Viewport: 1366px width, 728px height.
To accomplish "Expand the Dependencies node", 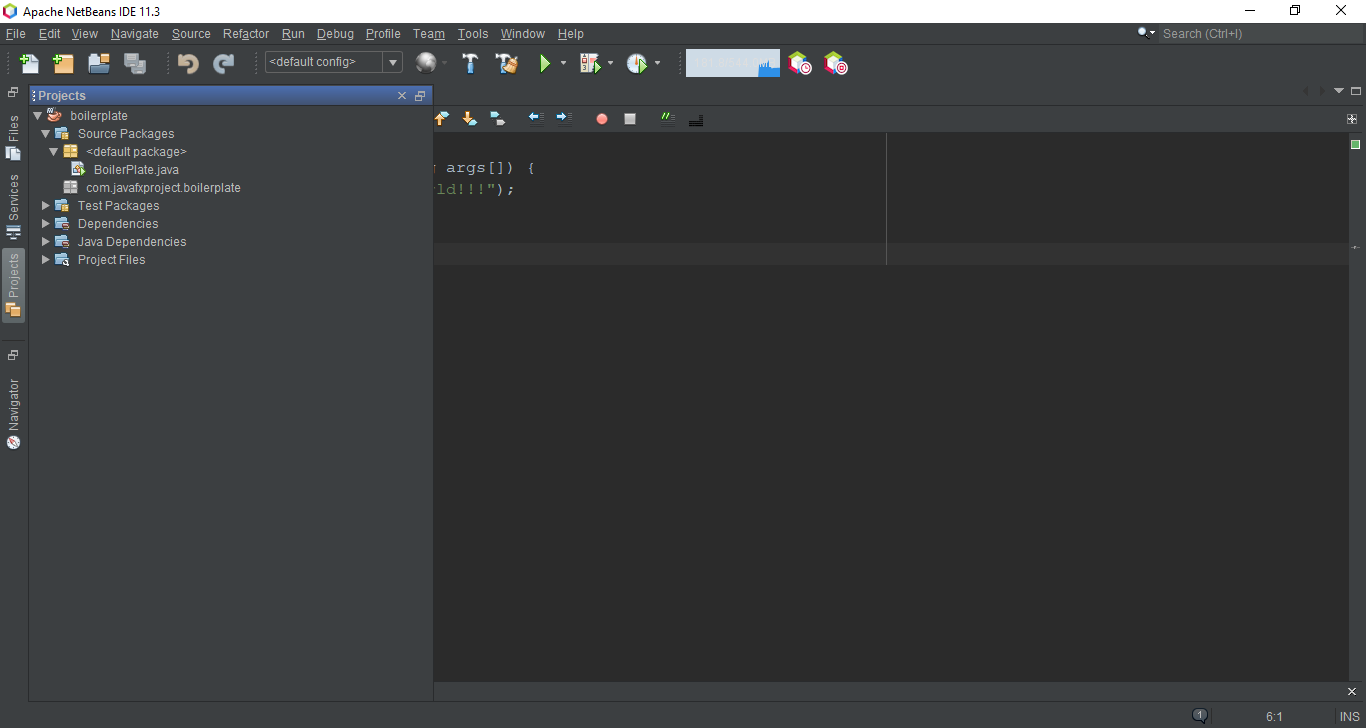I will pos(45,223).
